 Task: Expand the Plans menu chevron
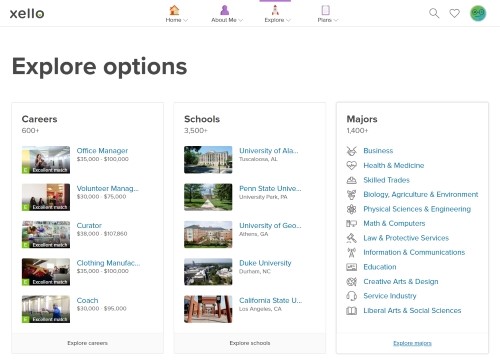click(x=336, y=20)
